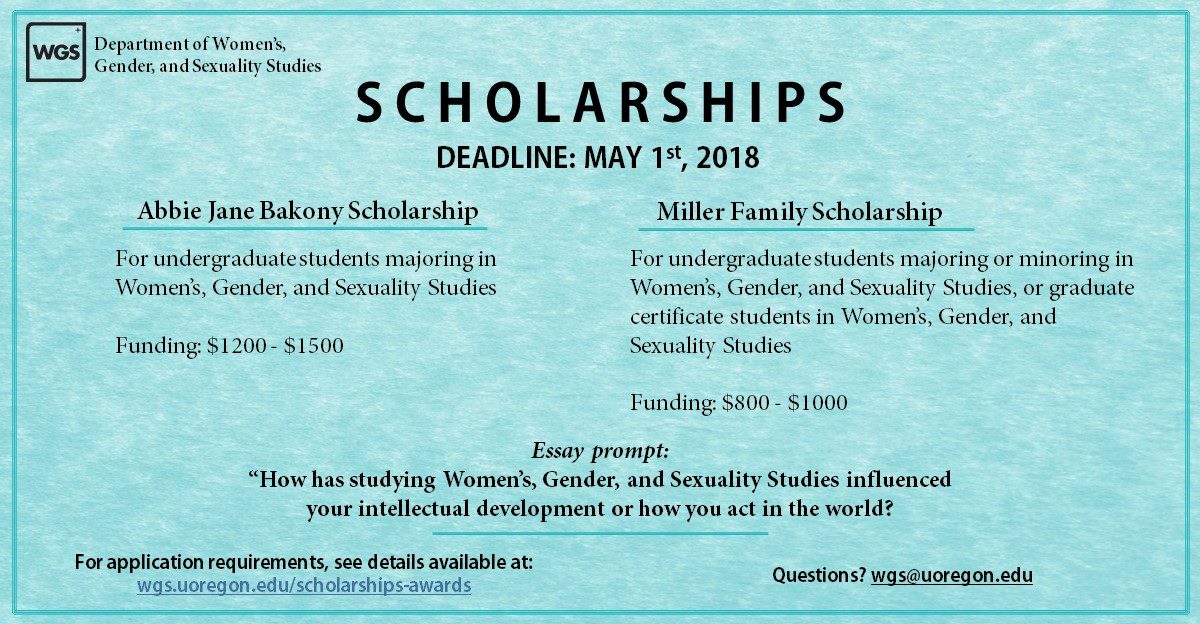The height and width of the screenshot is (624, 1200).
Task: Click the Bakony eligibility description paragraph
Action: [x=306, y=274]
